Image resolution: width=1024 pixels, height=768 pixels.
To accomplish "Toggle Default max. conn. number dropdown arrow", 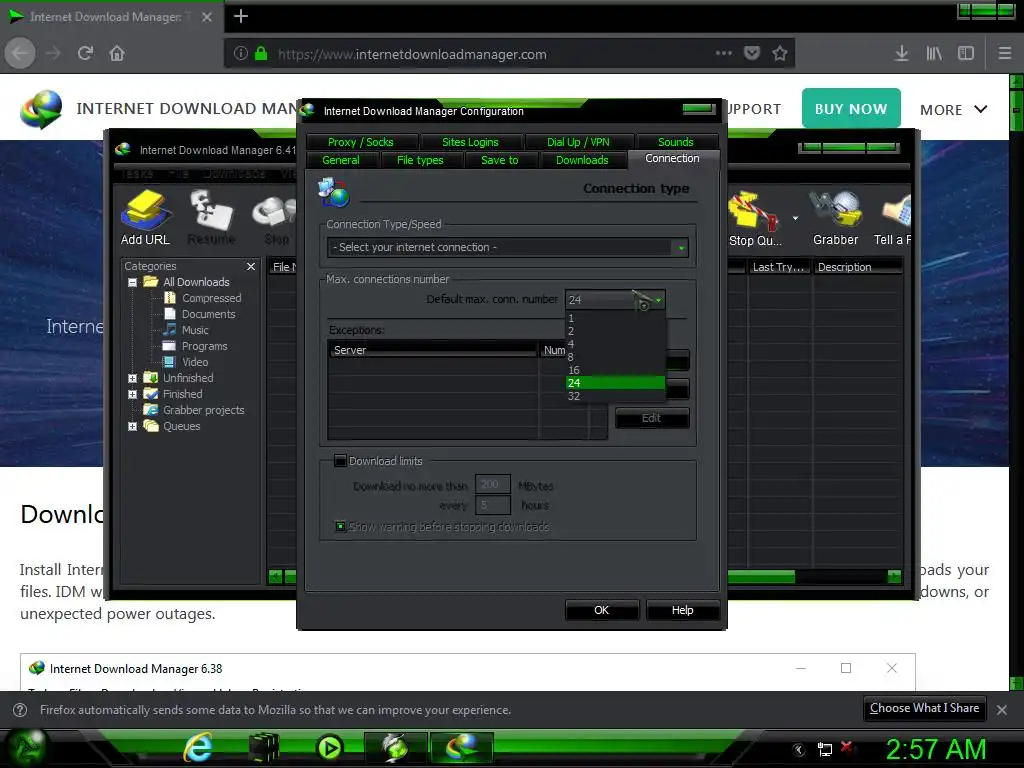I will 658,300.
